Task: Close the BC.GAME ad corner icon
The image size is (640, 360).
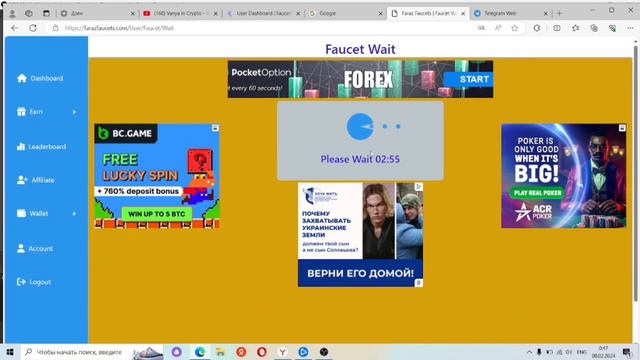Action: (x=215, y=128)
